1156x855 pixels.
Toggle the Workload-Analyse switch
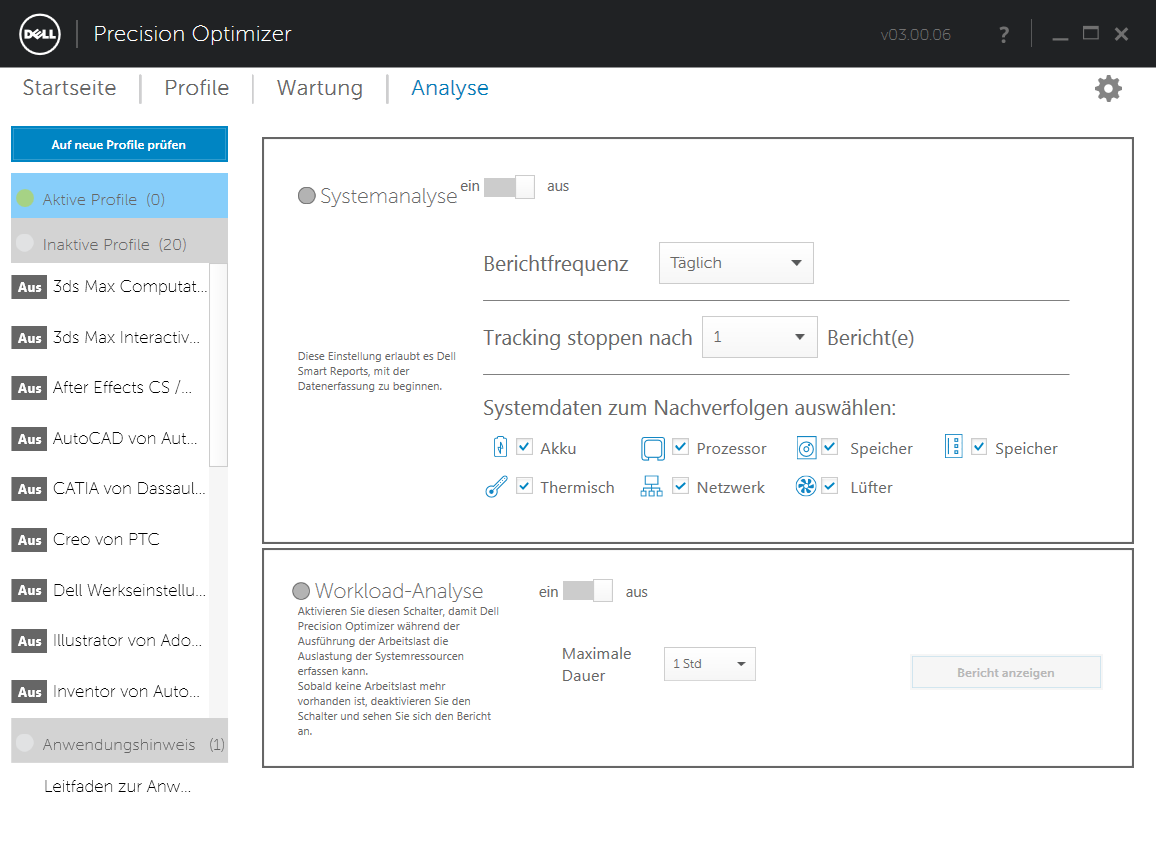pos(588,591)
